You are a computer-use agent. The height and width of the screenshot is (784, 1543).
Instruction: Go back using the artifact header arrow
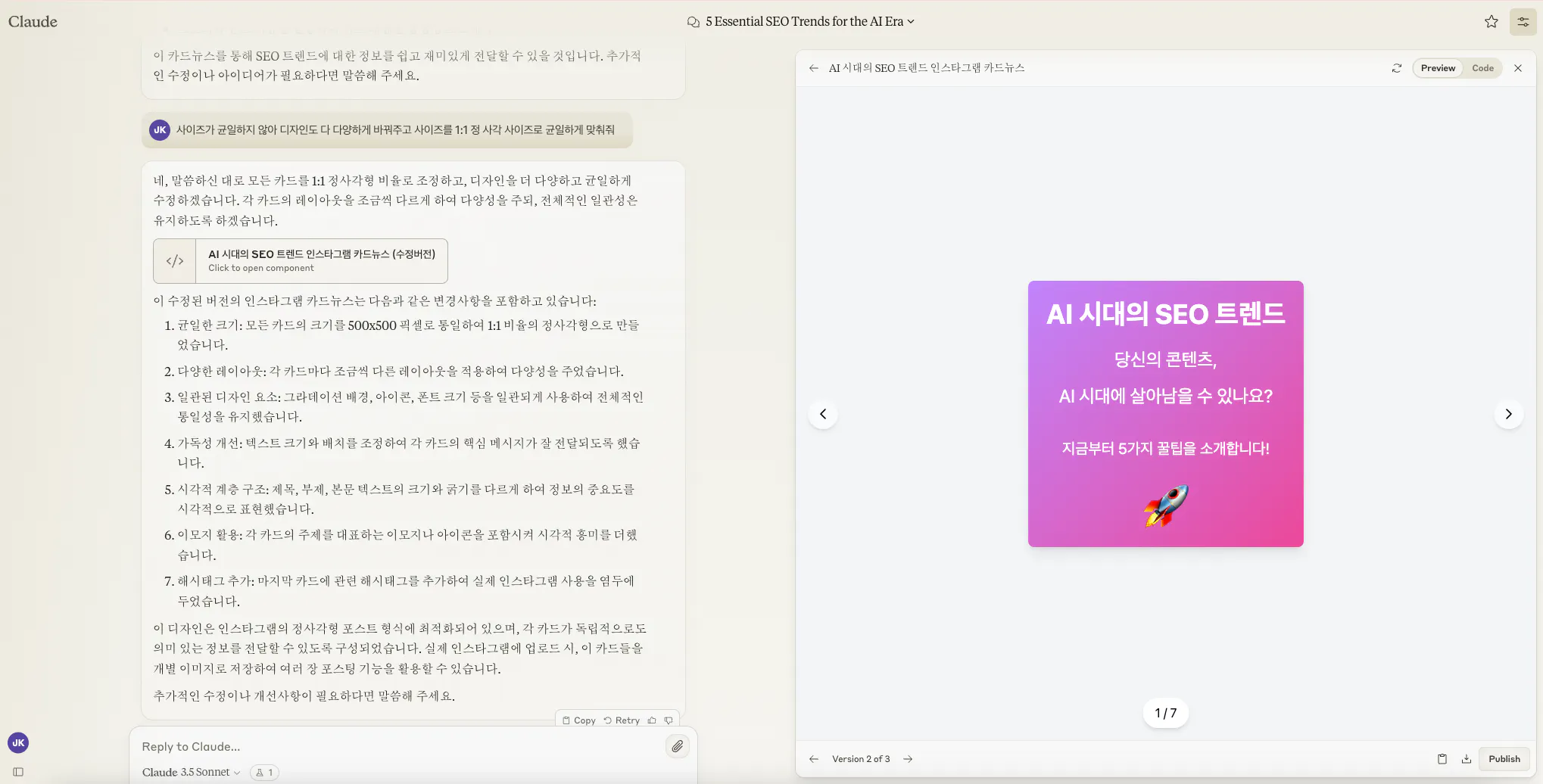813,67
